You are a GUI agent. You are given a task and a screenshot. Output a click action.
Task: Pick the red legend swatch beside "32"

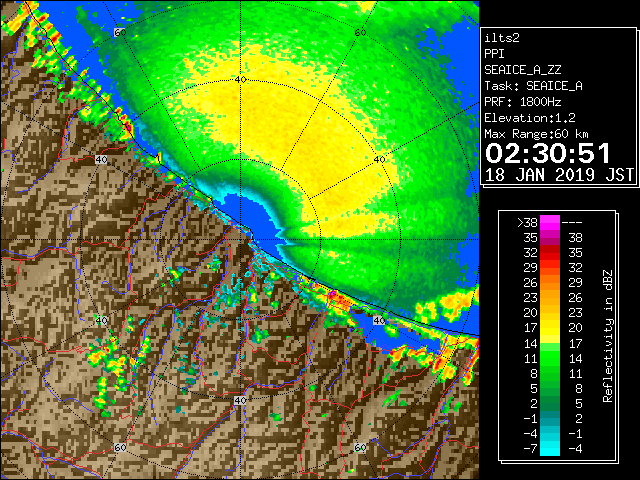point(550,253)
